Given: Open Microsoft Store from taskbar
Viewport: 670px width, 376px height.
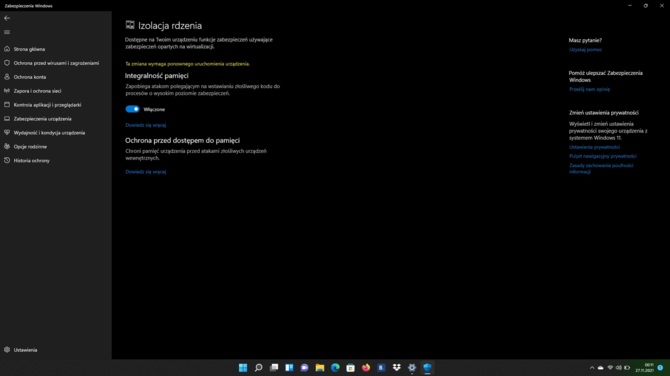Looking at the screenshot, I should pos(350,367).
